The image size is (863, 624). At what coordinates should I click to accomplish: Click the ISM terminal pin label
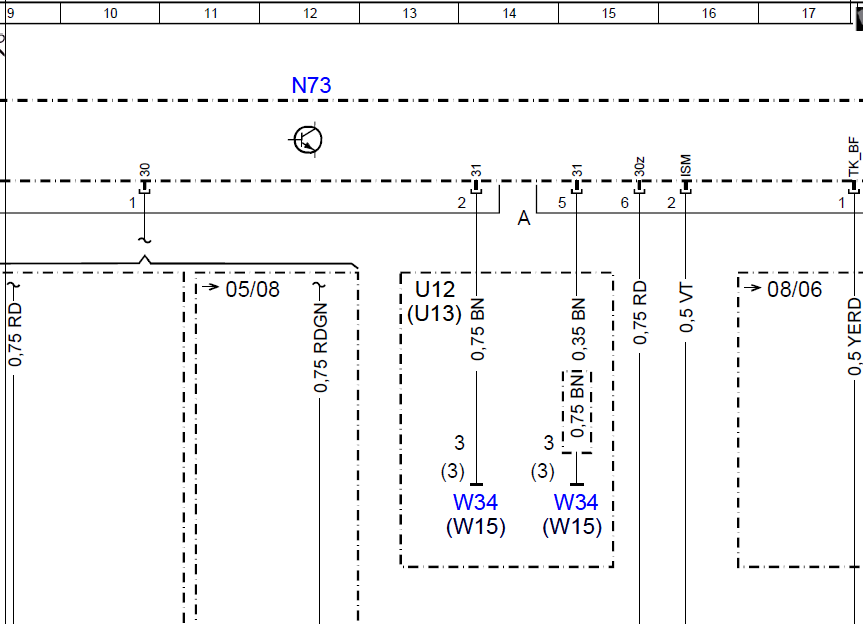click(x=686, y=166)
